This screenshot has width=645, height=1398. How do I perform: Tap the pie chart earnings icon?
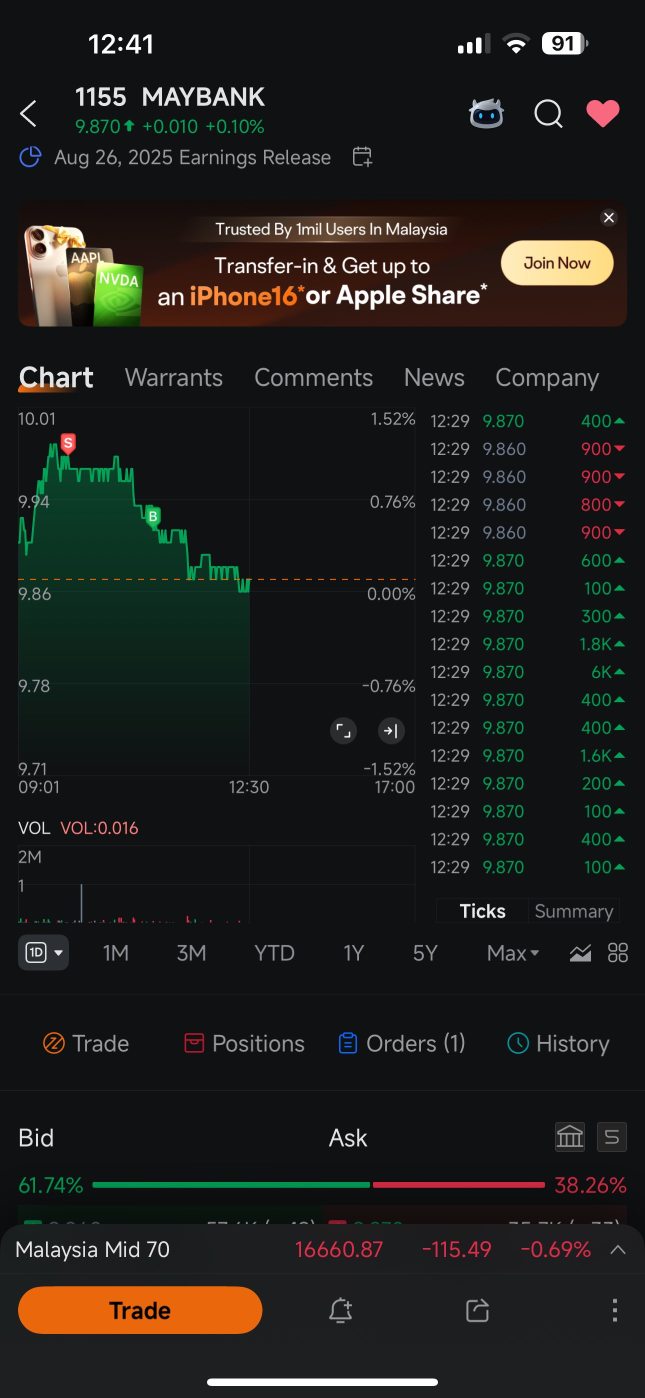click(x=30, y=157)
